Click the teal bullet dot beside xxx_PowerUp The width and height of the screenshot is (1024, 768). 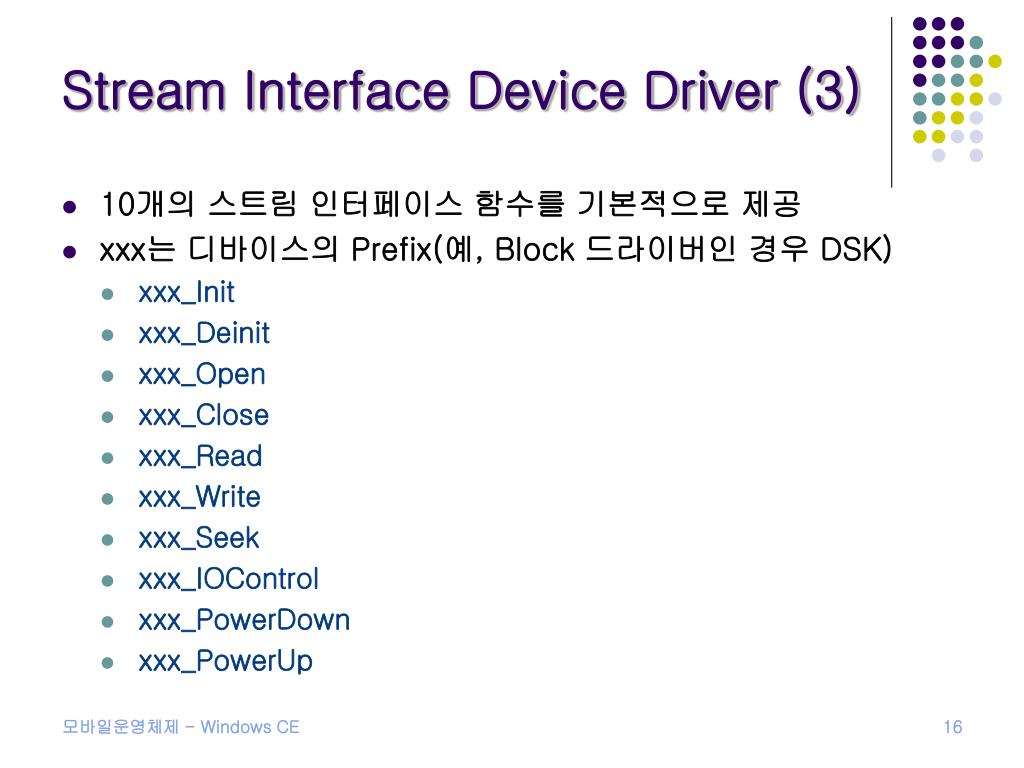(108, 664)
